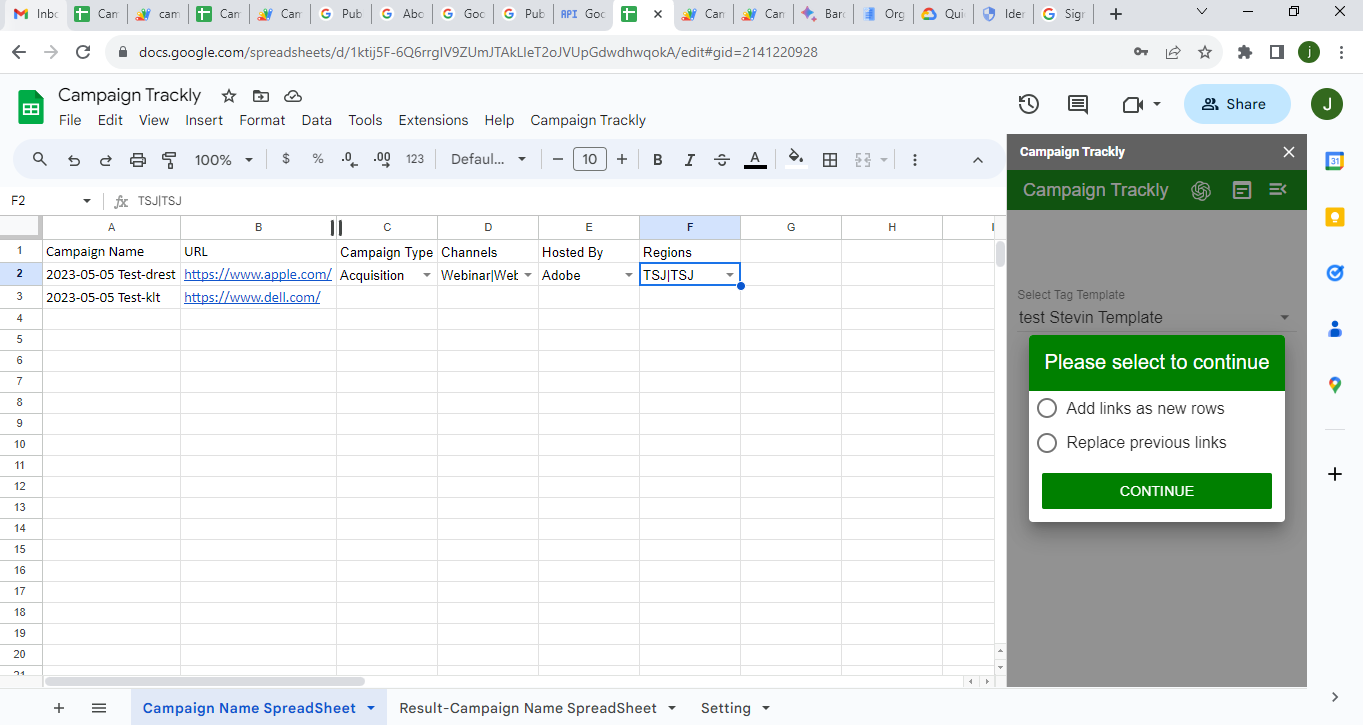Select the Add links as new rows option

point(1047,408)
